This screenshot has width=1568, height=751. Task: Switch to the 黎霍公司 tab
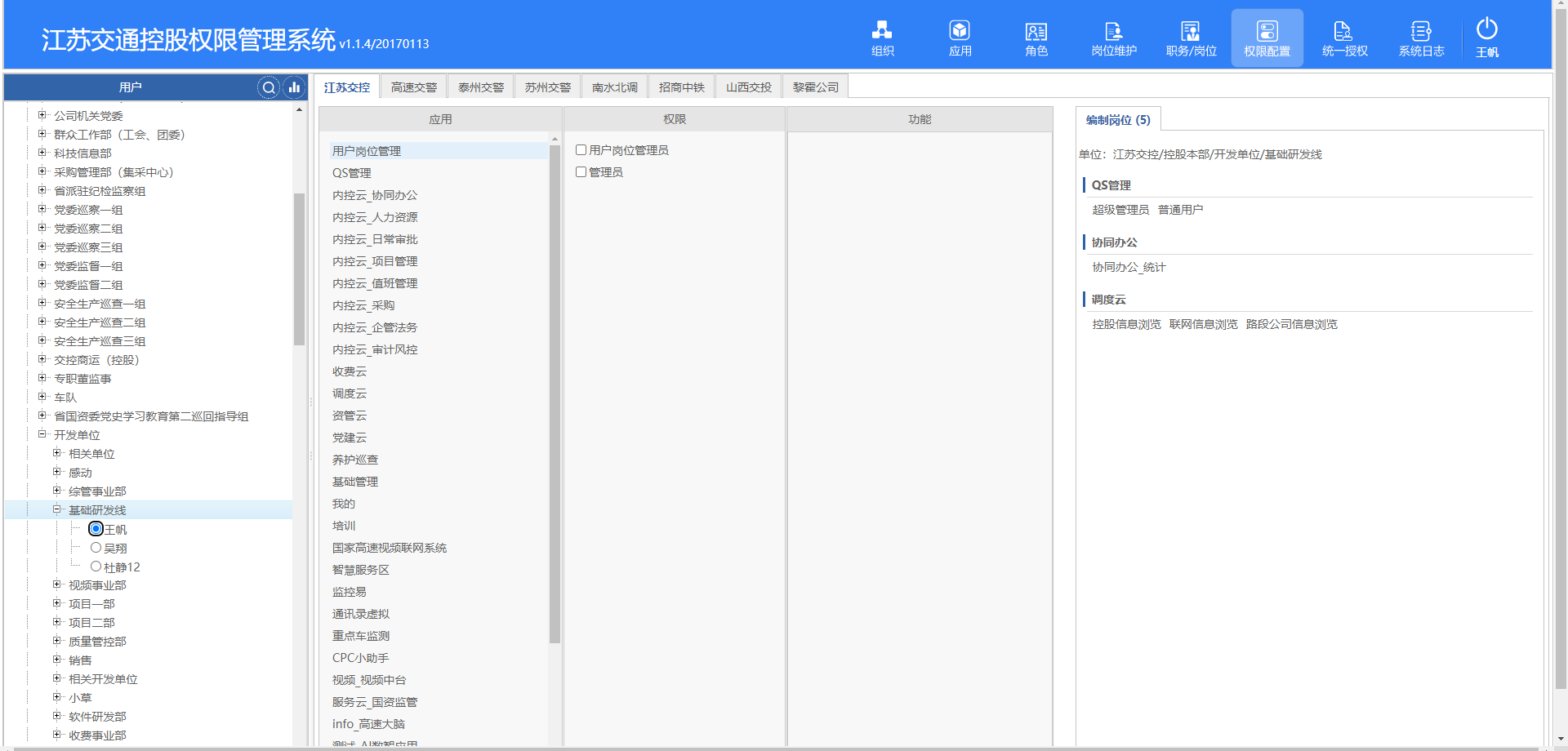[x=816, y=87]
